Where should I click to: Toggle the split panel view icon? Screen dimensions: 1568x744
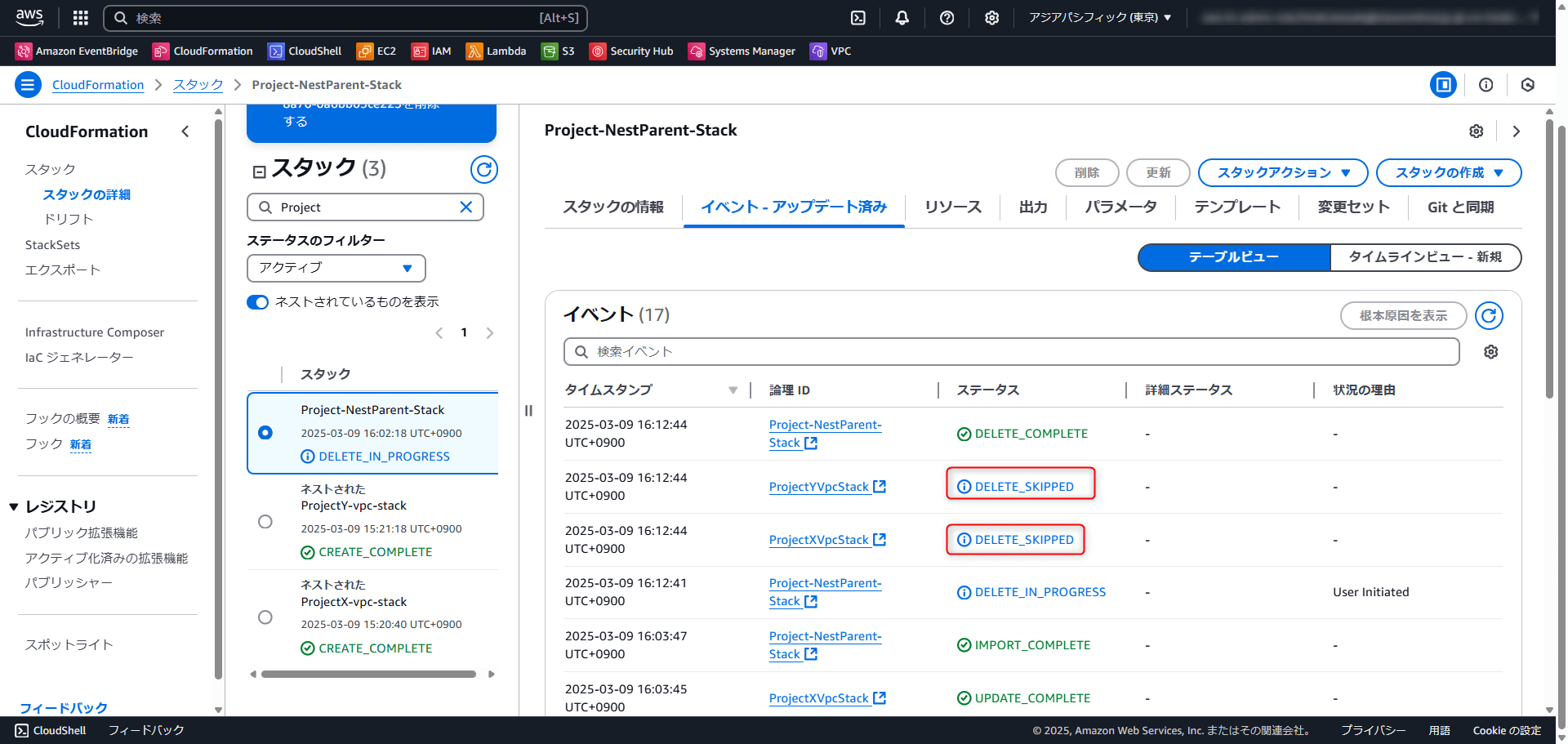tap(1443, 84)
